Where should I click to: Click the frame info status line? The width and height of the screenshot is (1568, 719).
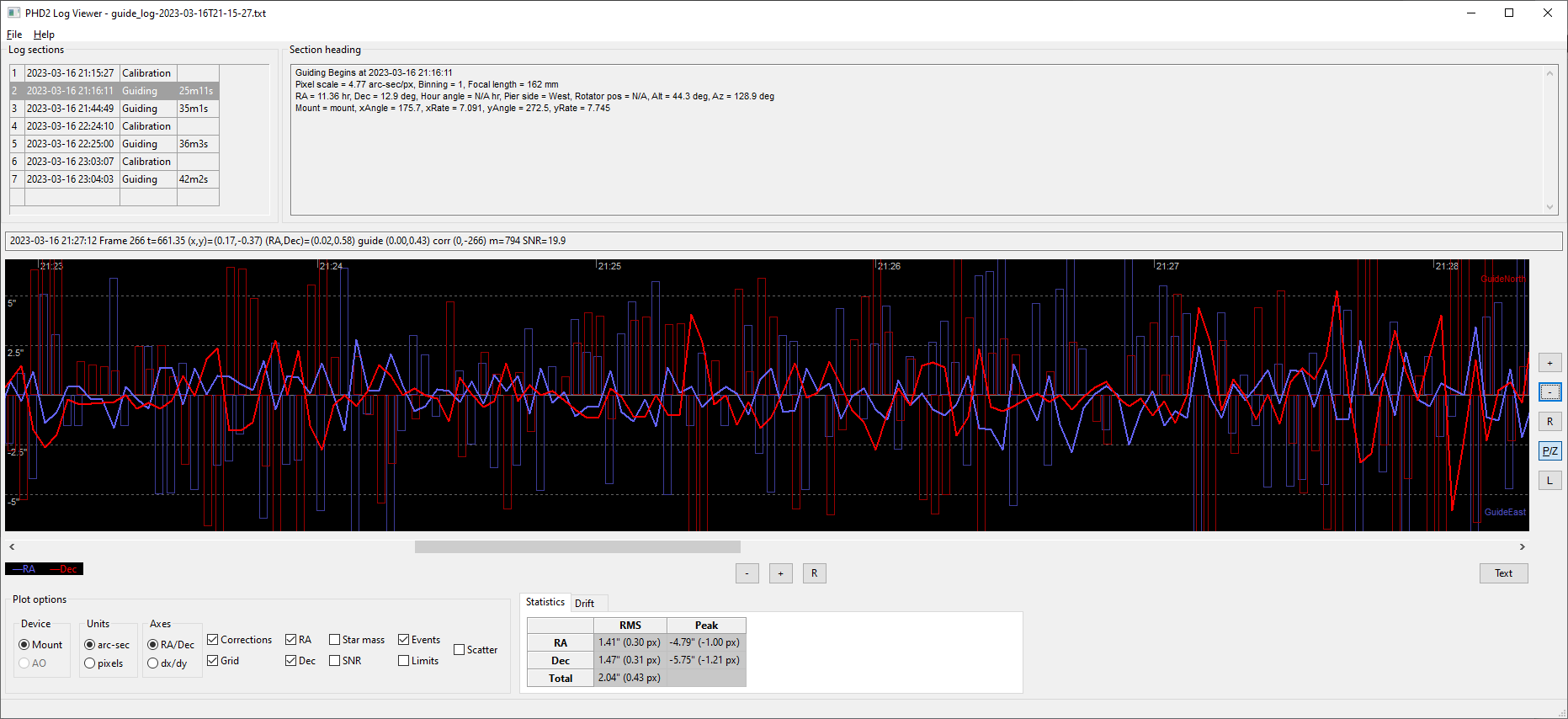[784, 241]
